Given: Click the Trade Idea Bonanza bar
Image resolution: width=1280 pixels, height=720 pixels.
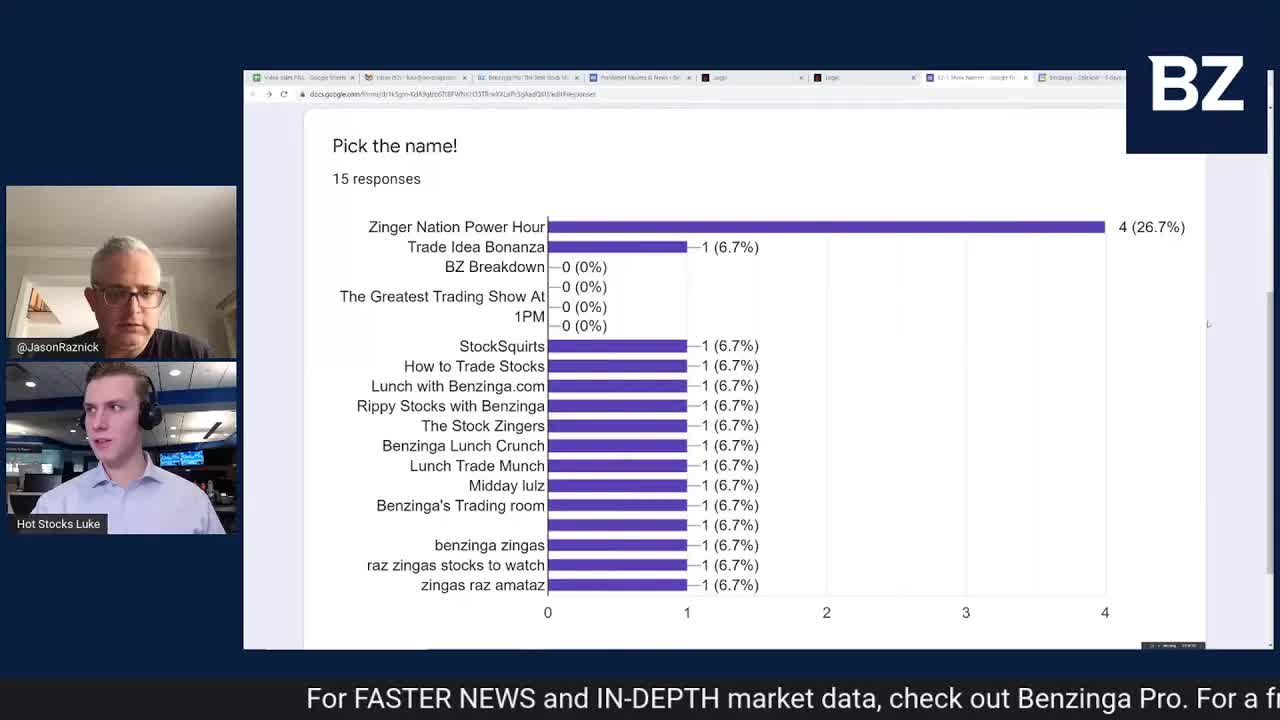Looking at the screenshot, I should point(617,247).
